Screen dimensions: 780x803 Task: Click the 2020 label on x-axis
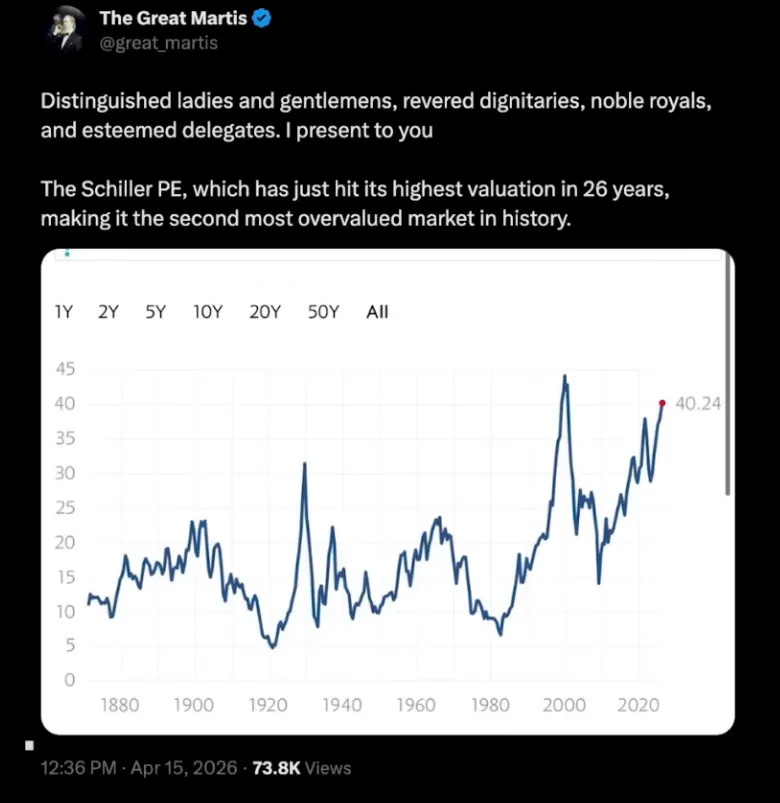point(638,705)
